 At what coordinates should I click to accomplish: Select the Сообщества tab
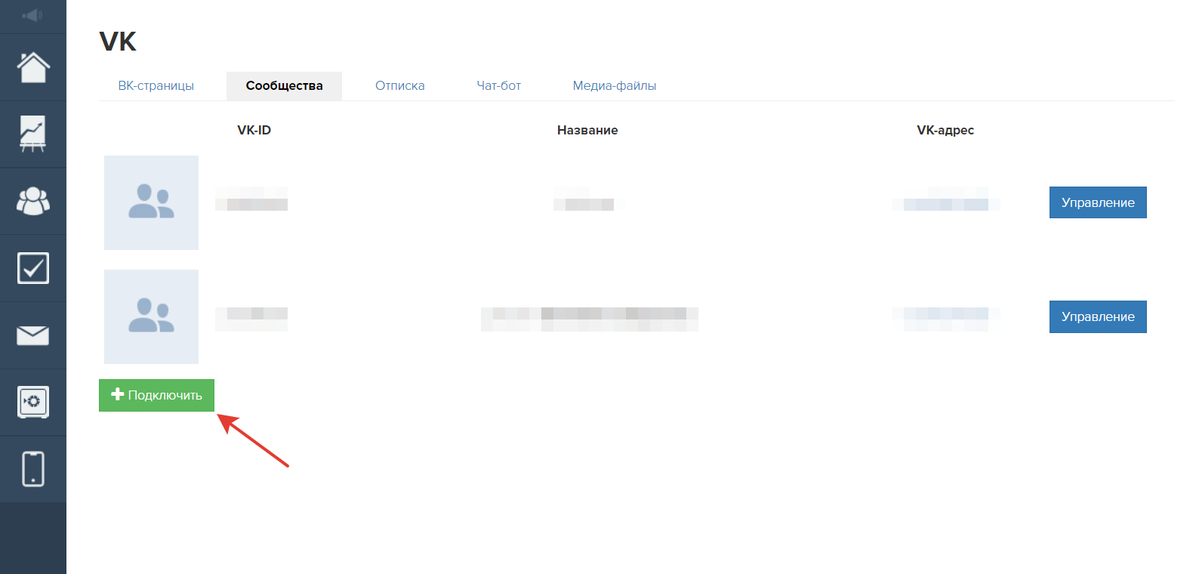pos(284,86)
